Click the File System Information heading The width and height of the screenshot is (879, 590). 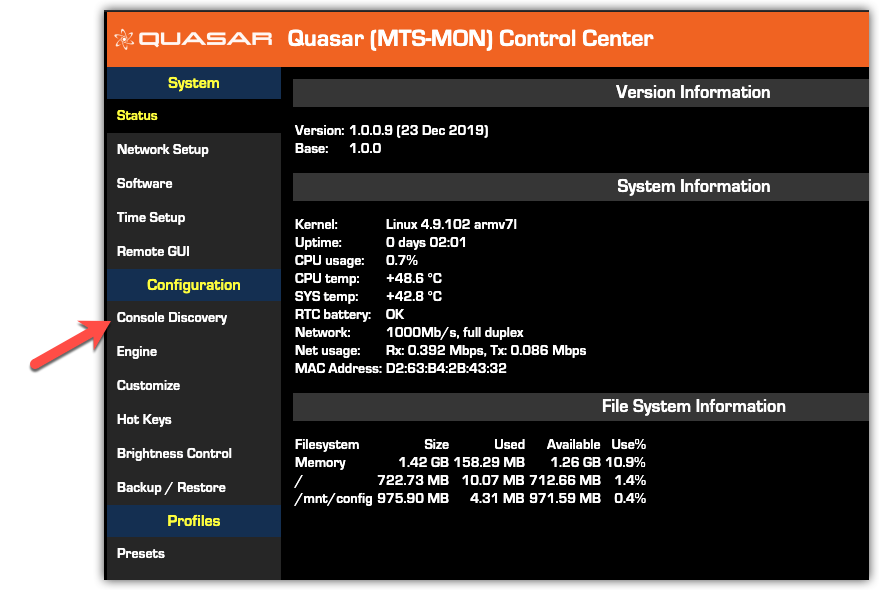[693, 406]
